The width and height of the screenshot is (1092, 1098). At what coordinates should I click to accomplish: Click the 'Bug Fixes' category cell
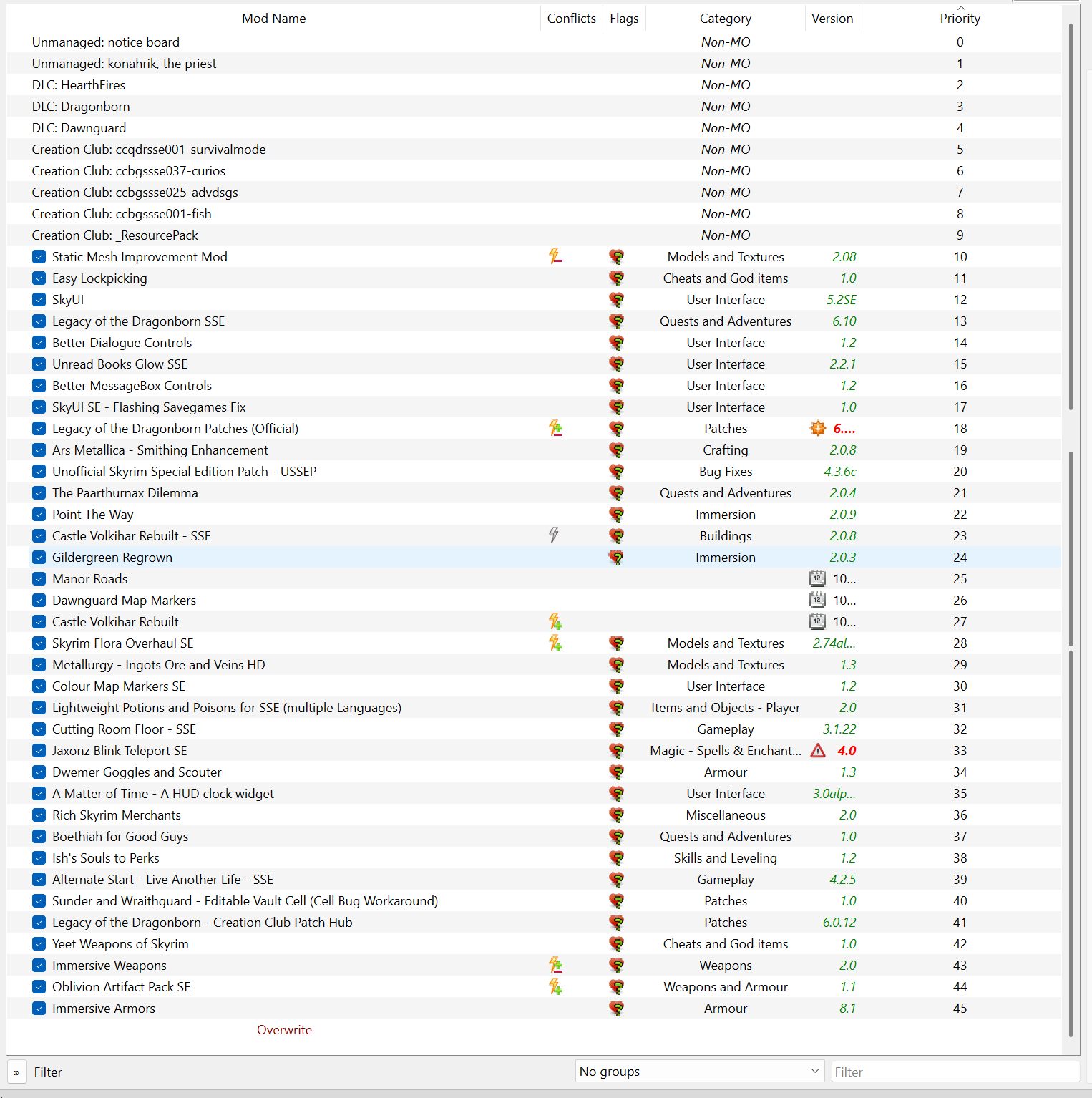726,471
